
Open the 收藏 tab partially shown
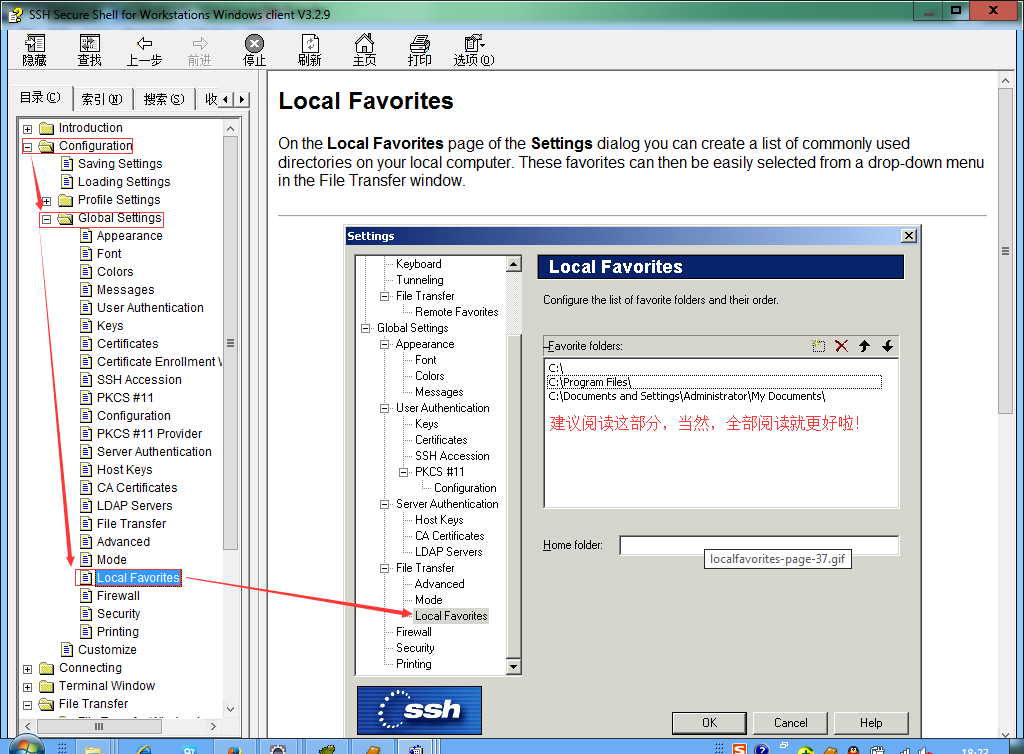210,99
